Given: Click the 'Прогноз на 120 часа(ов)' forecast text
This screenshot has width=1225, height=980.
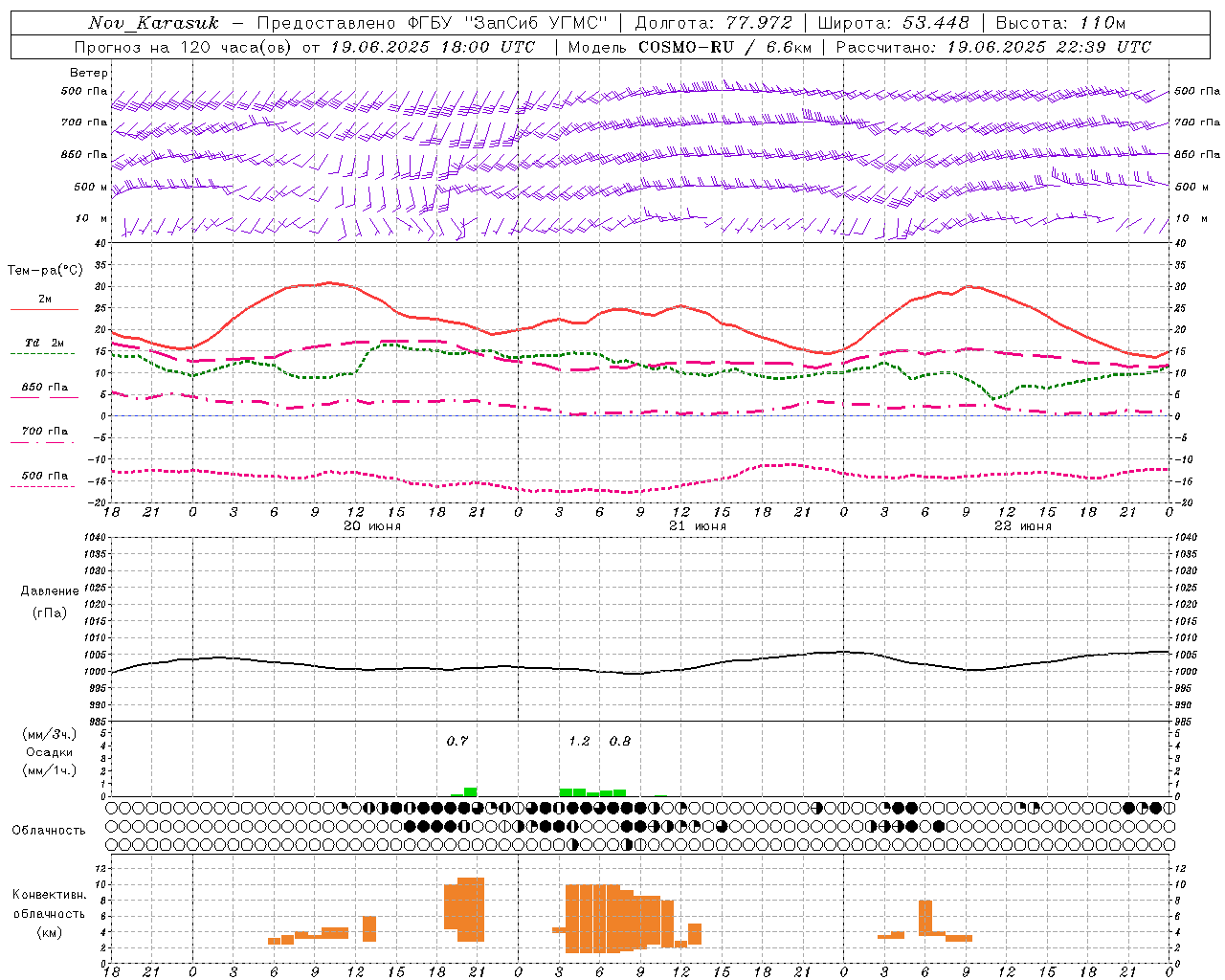Looking at the screenshot, I should pos(184,47).
